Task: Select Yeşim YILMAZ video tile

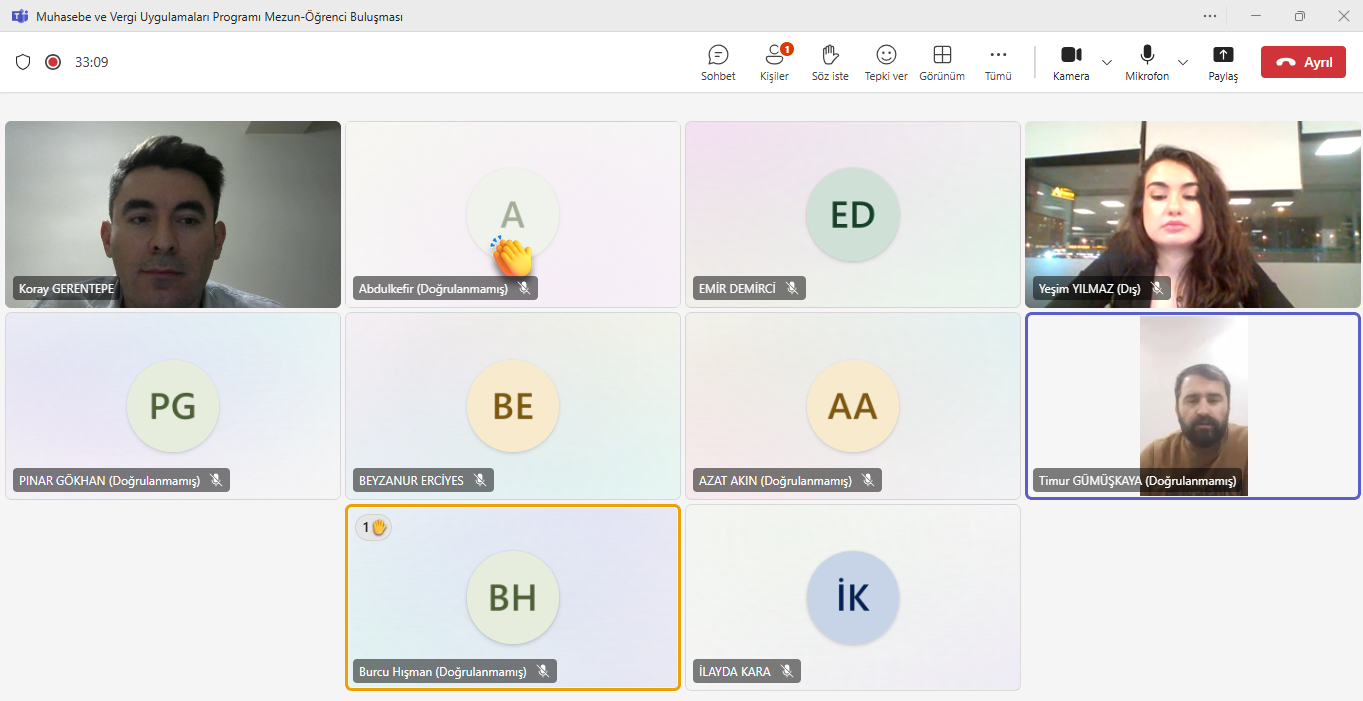Action: pyautogui.click(x=1192, y=214)
